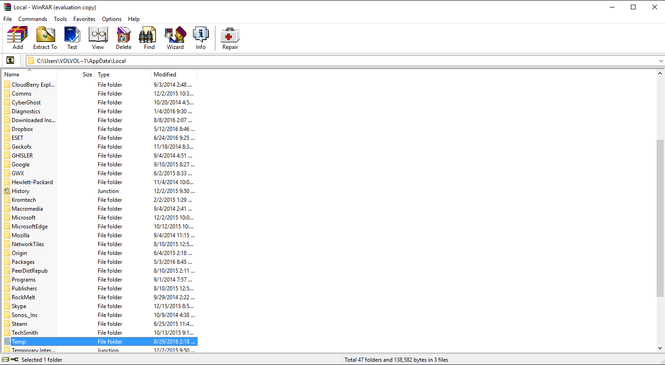Sort by the Name column header
665x365 pixels.
pyautogui.click(x=30, y=75)
